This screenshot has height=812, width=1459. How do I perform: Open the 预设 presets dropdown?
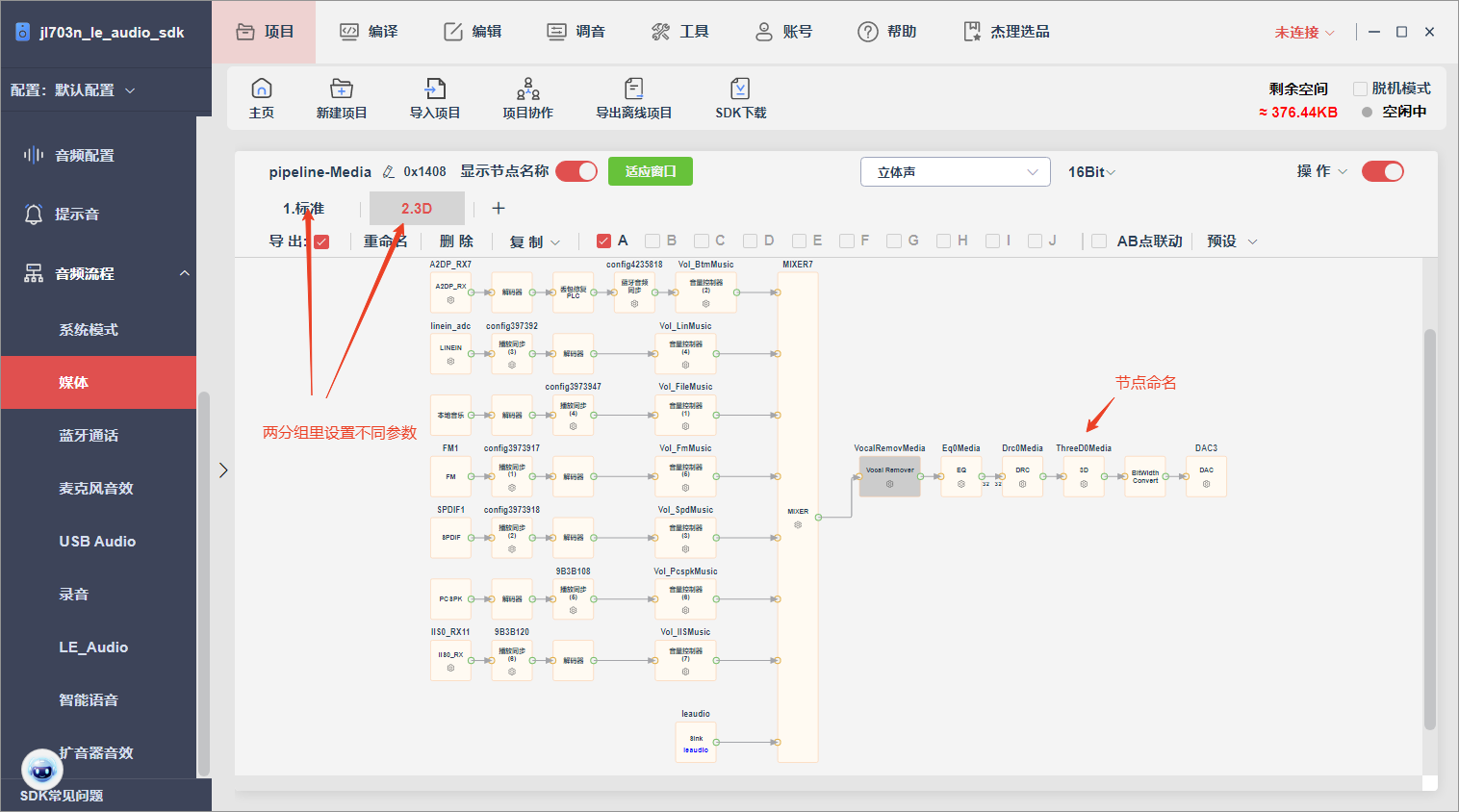tap(1232, 241)
